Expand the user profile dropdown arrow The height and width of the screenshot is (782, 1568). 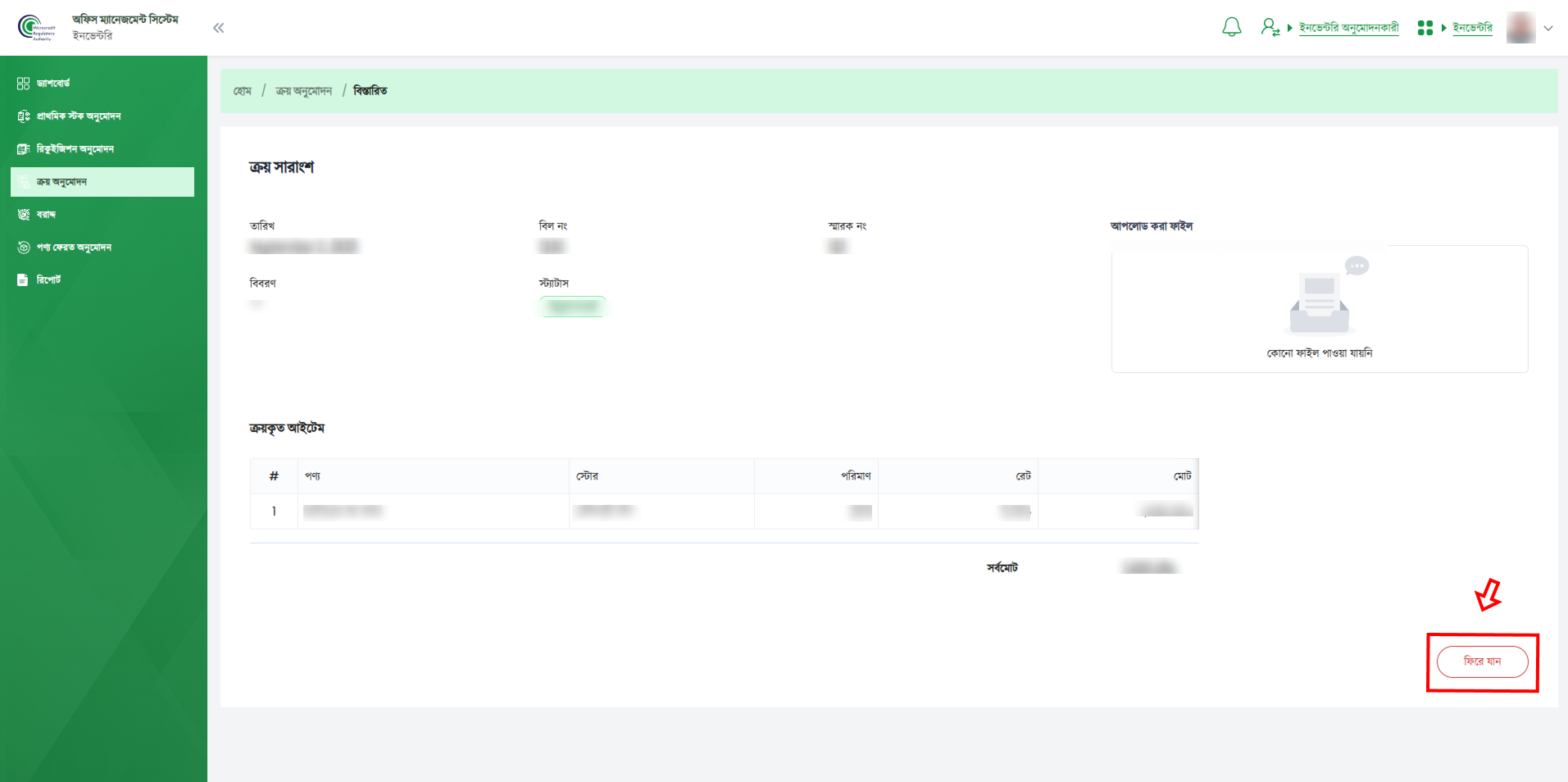tap(1548, 28)
